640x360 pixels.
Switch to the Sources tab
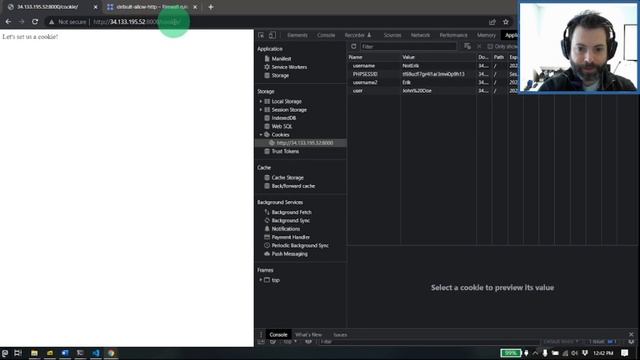pos(392,35)
